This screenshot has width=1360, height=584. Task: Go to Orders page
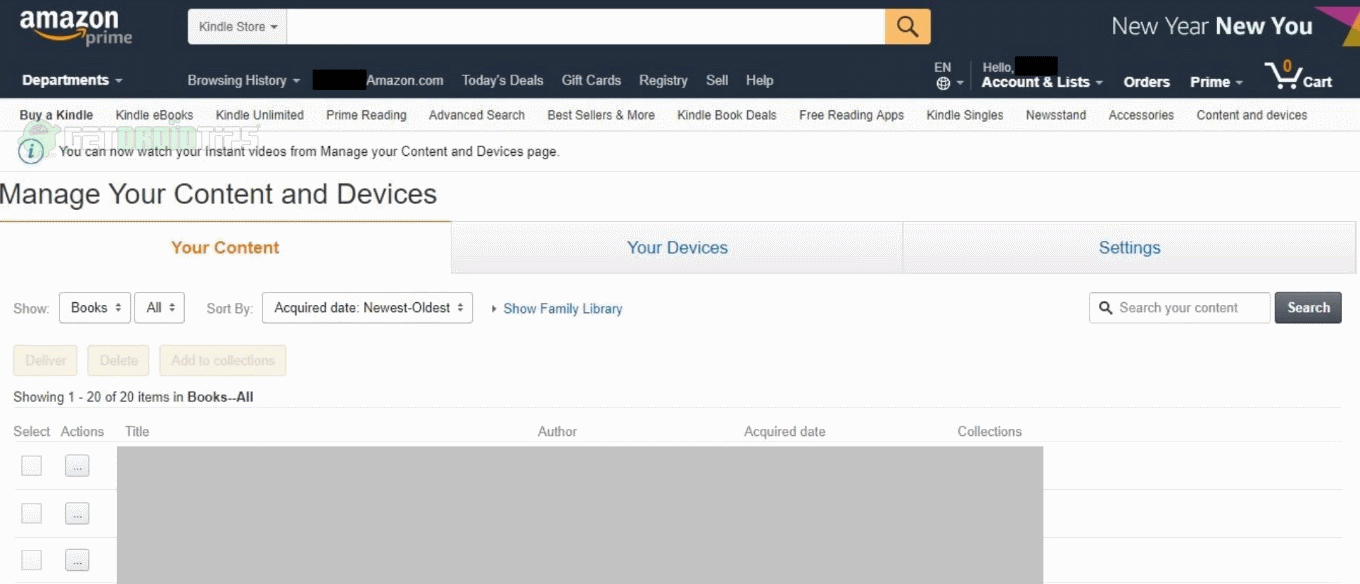(x=1146, y=82)
